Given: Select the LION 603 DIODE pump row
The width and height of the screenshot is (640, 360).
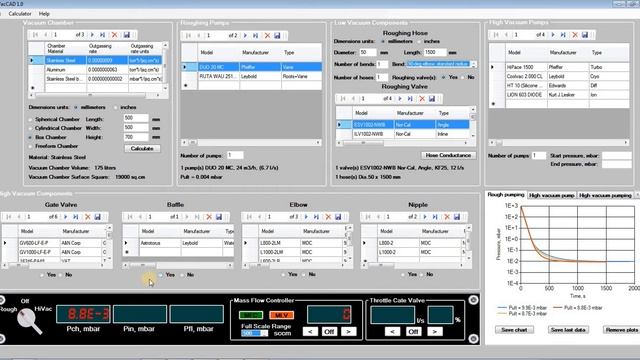Looking at the screenshot, I should pos(559,95).
